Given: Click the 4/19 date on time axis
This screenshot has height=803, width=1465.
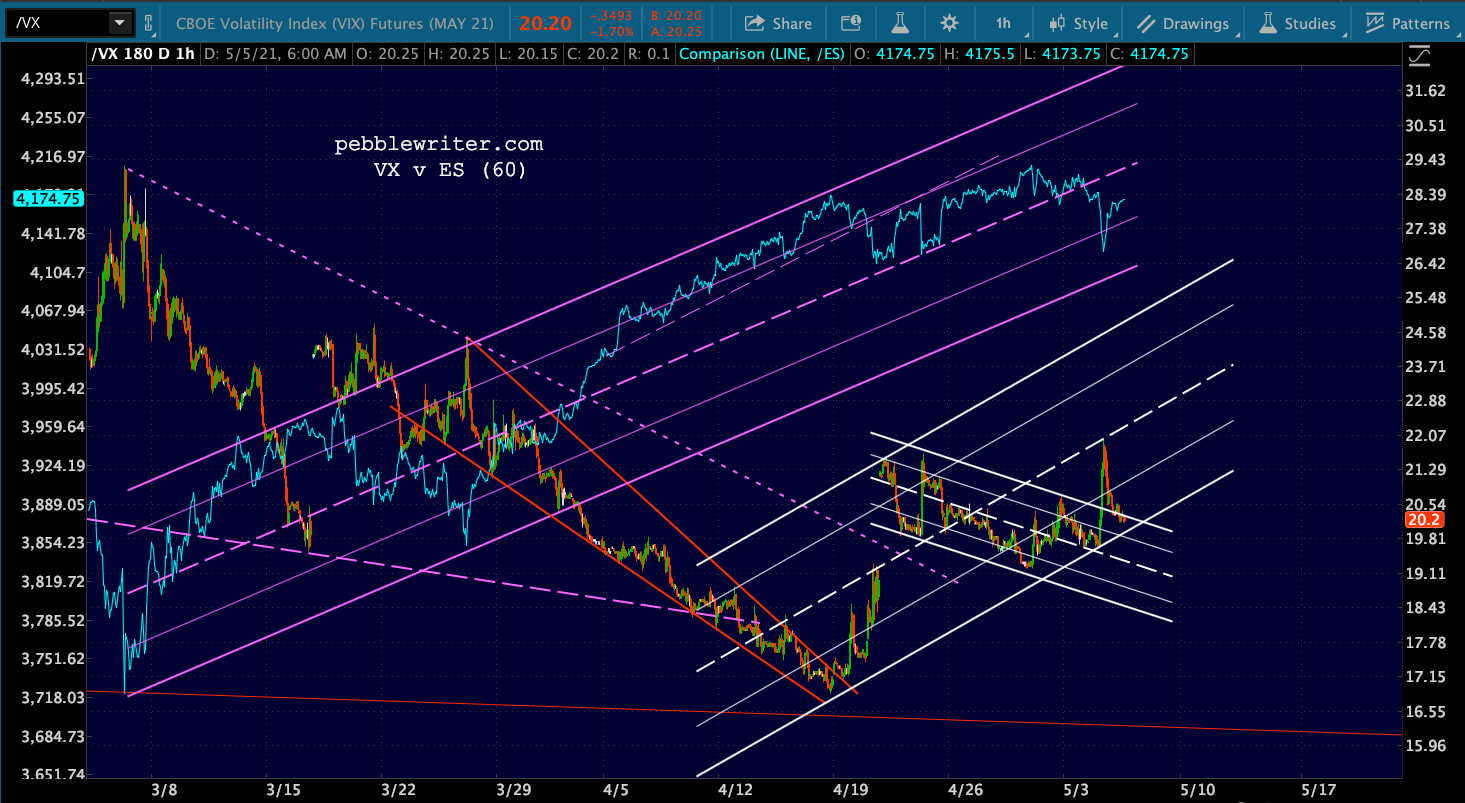Looking at the screenshot, I should click(848, 789).
